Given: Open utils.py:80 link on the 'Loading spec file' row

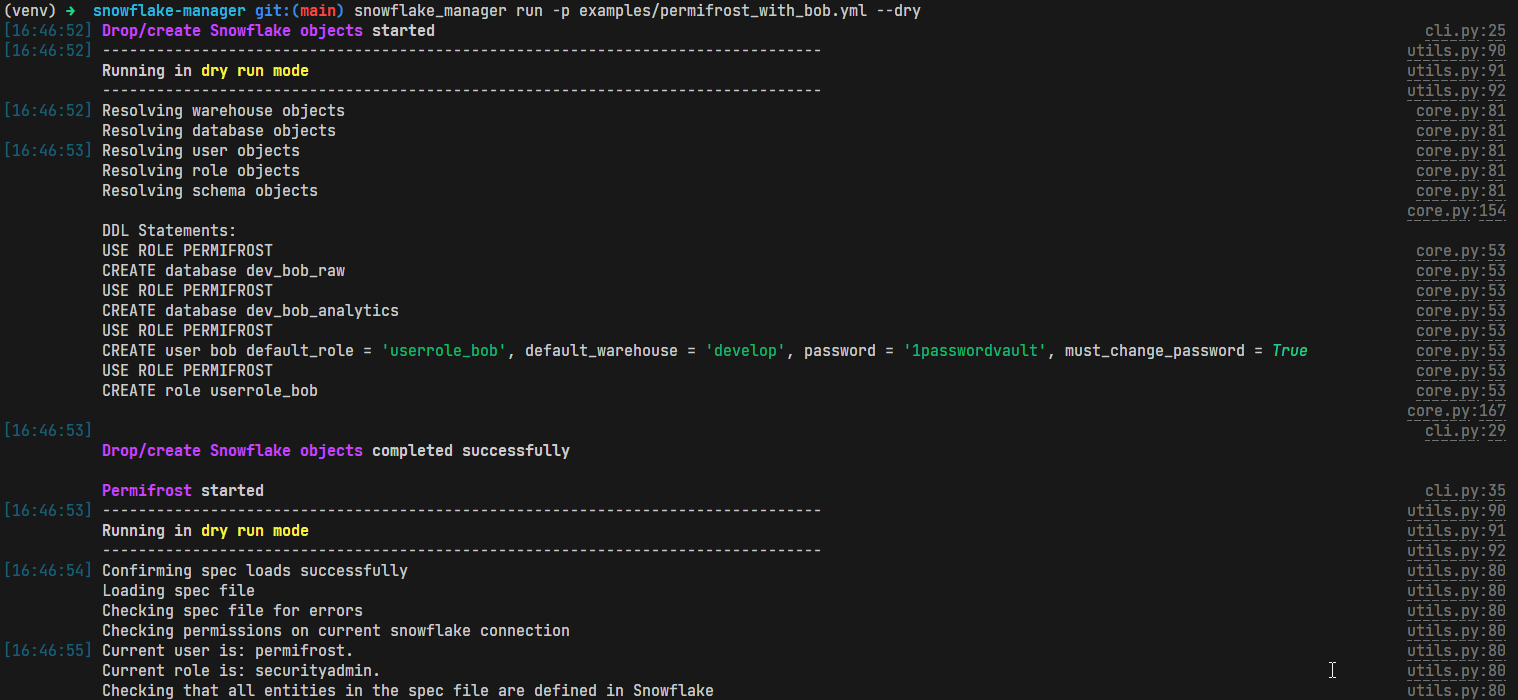Looking at the screenshot, I should 1456,591.
